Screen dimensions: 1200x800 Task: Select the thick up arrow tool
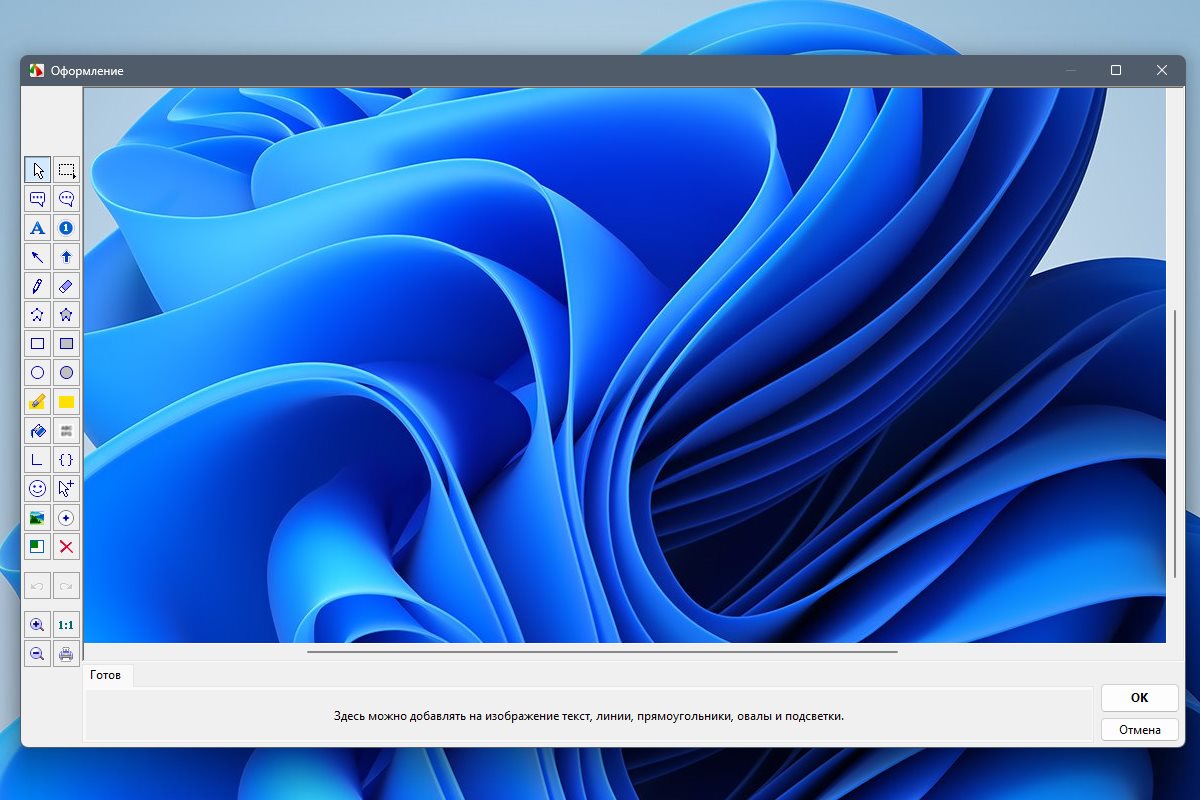coord(66,257)
